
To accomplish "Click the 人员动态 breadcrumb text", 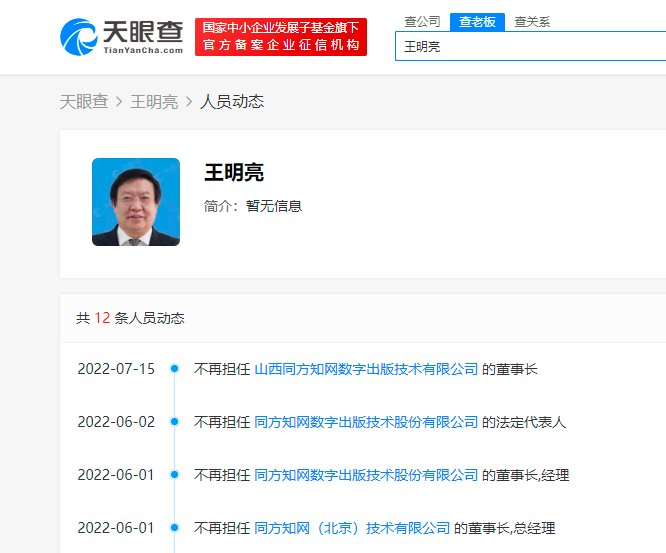I will pos(232,102).
